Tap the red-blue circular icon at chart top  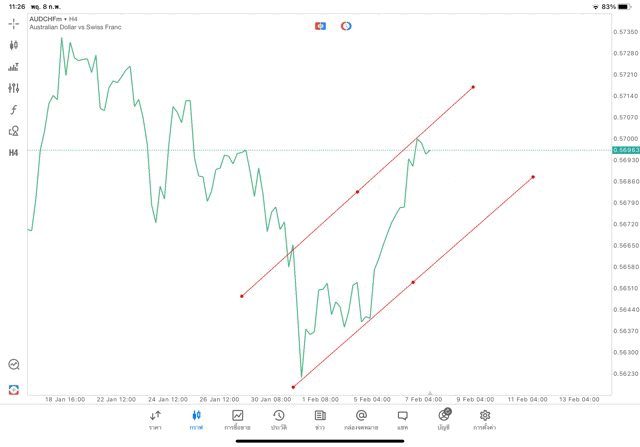click(x=346, y=25)
